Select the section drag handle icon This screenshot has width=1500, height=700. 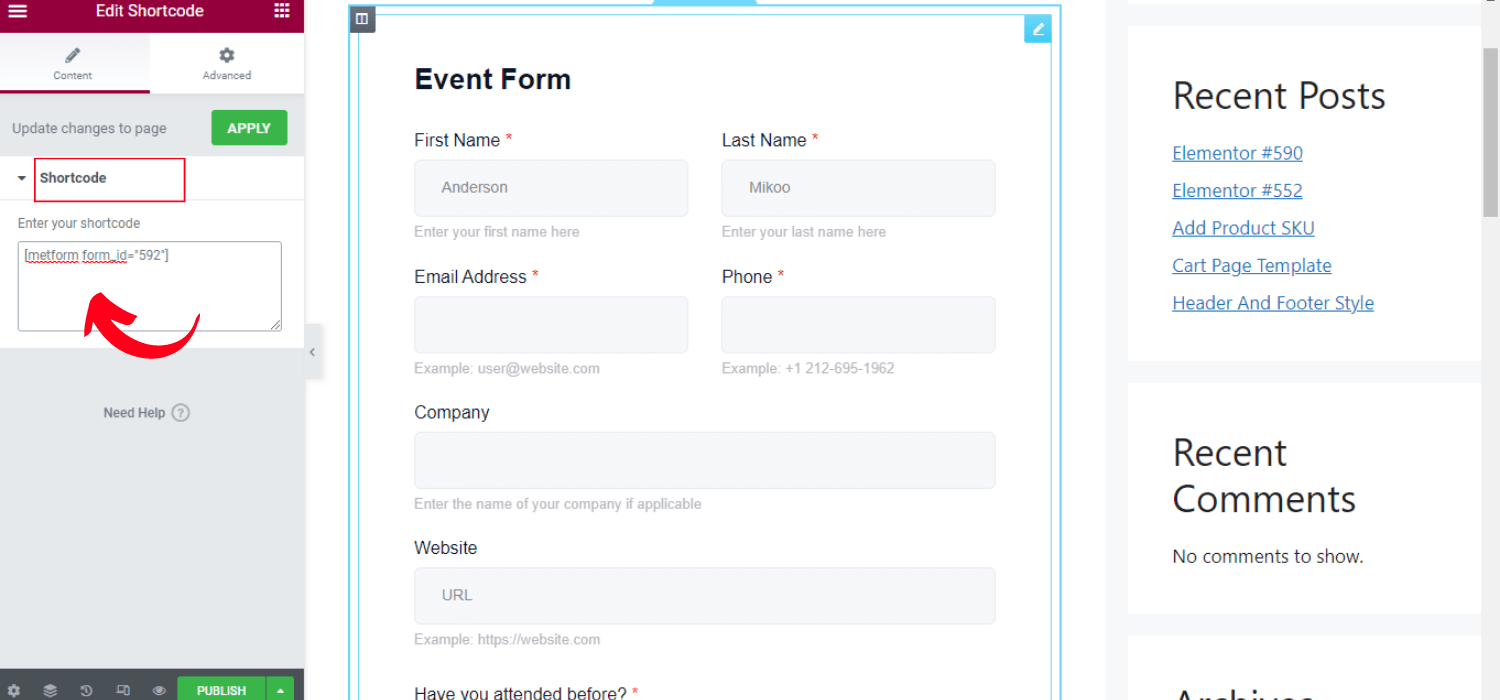click(x=362, y=19)
